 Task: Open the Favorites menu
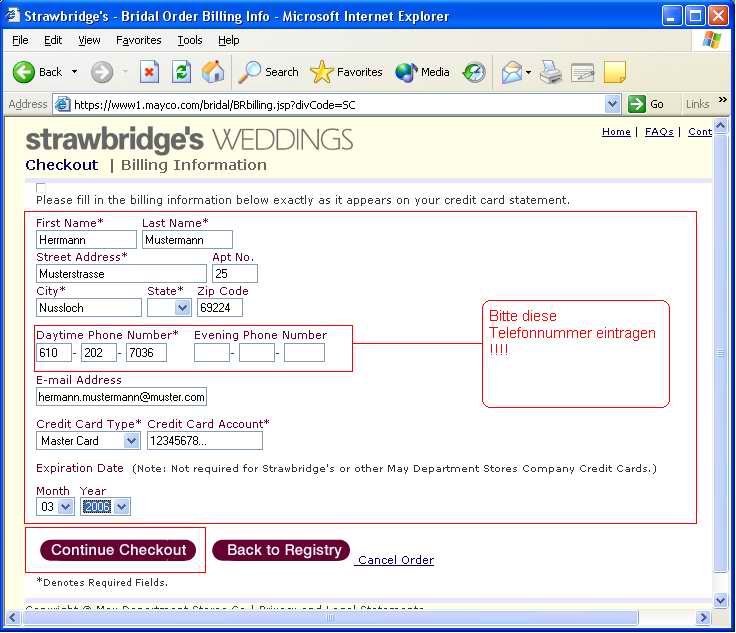[x=138, y=40]
